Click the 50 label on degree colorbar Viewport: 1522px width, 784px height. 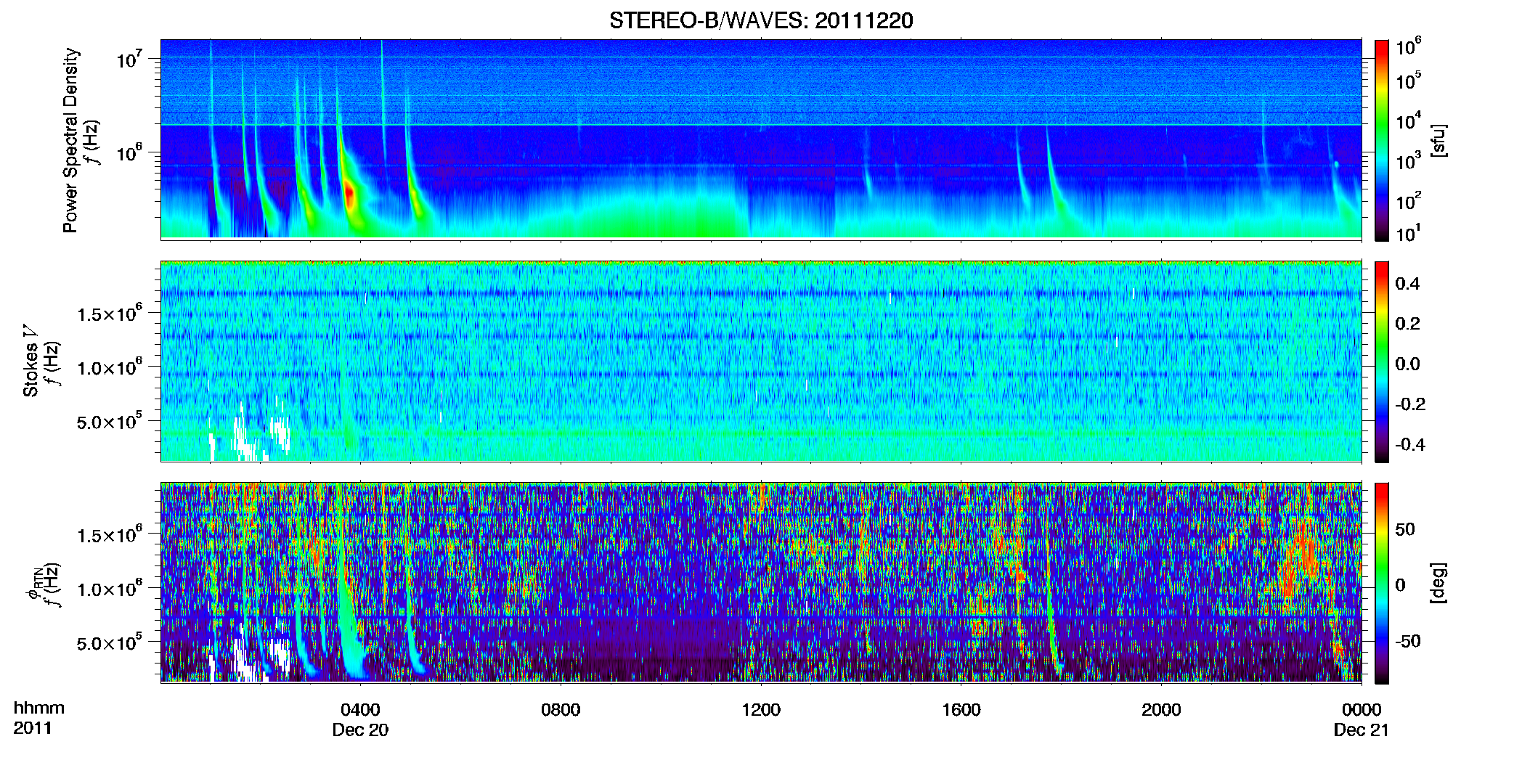1404,529
